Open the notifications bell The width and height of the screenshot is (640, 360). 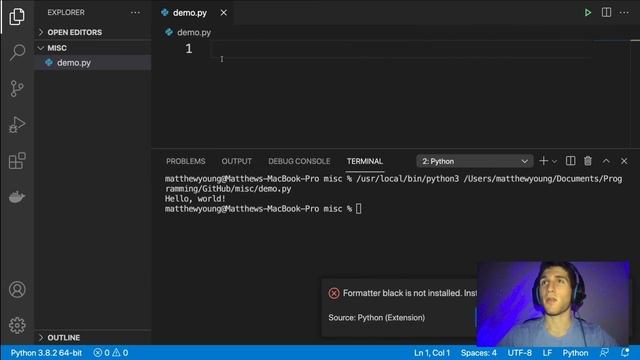pyautogui.click(x=625, y=353)
